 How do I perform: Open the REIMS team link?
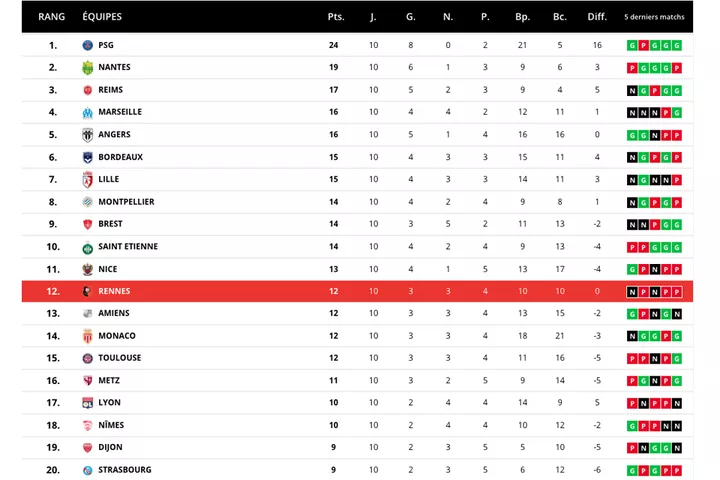tap(112, 90)
